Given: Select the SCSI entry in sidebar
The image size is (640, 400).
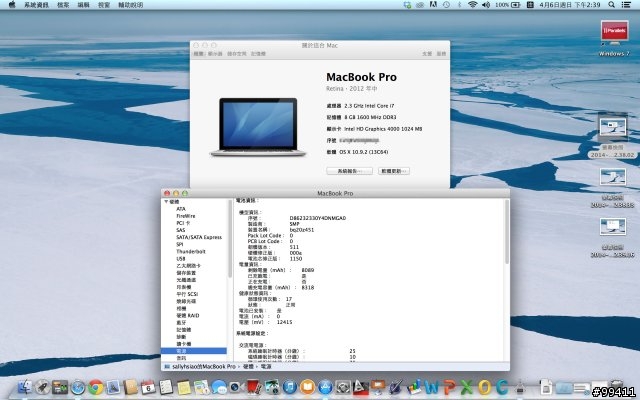Looking at the screenshot, I should (x=187, y=294).
